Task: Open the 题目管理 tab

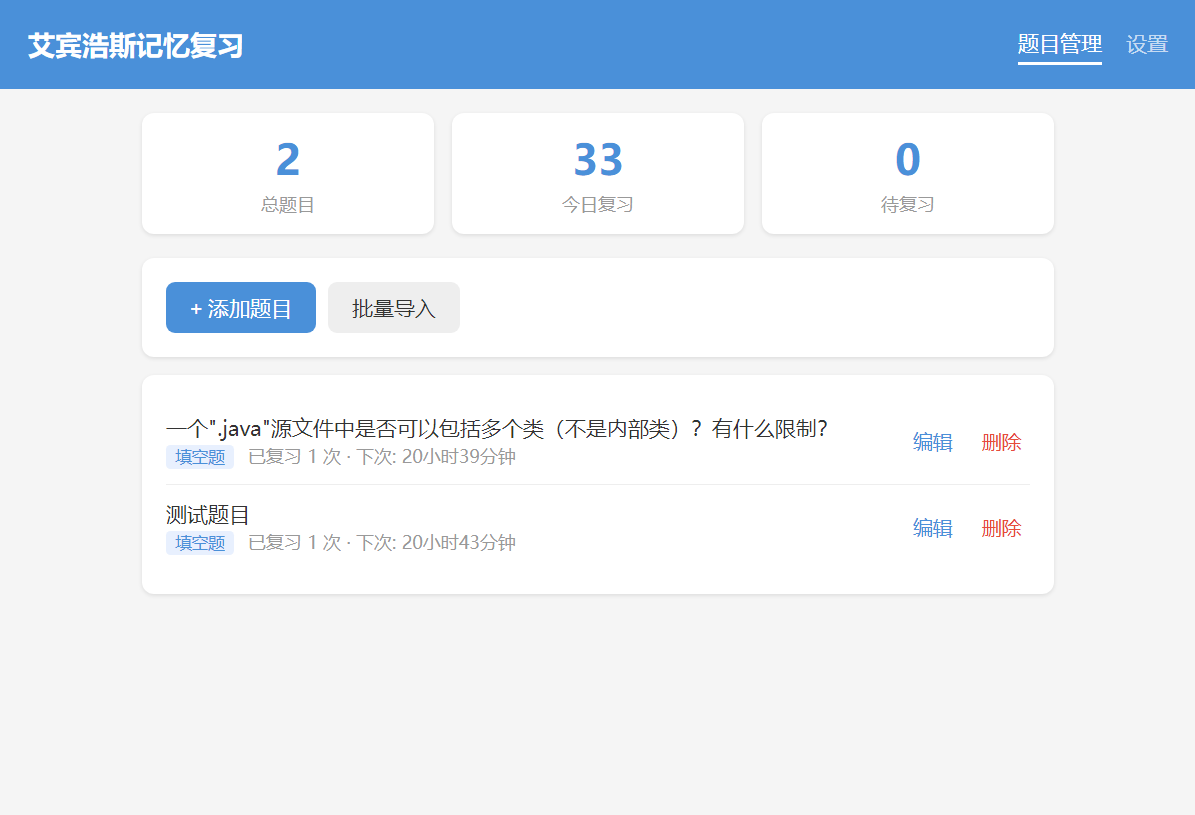Action: 1059,45
